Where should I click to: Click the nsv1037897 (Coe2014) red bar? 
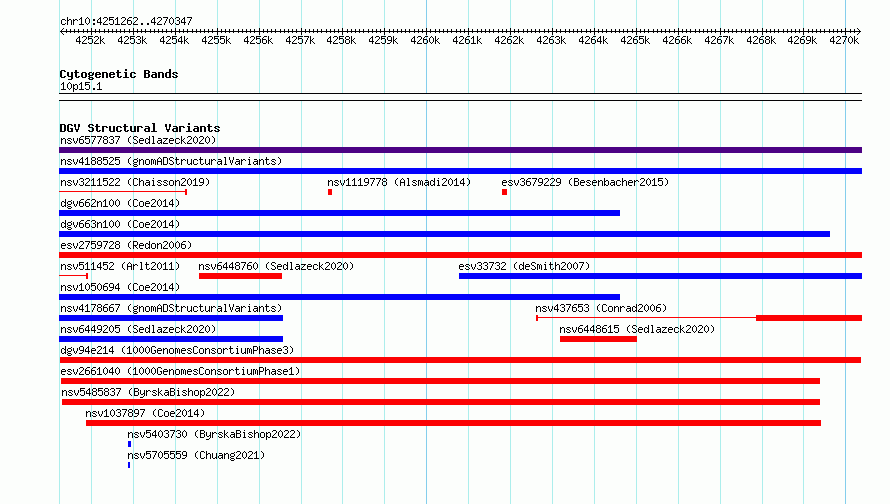tap(454, 423)
